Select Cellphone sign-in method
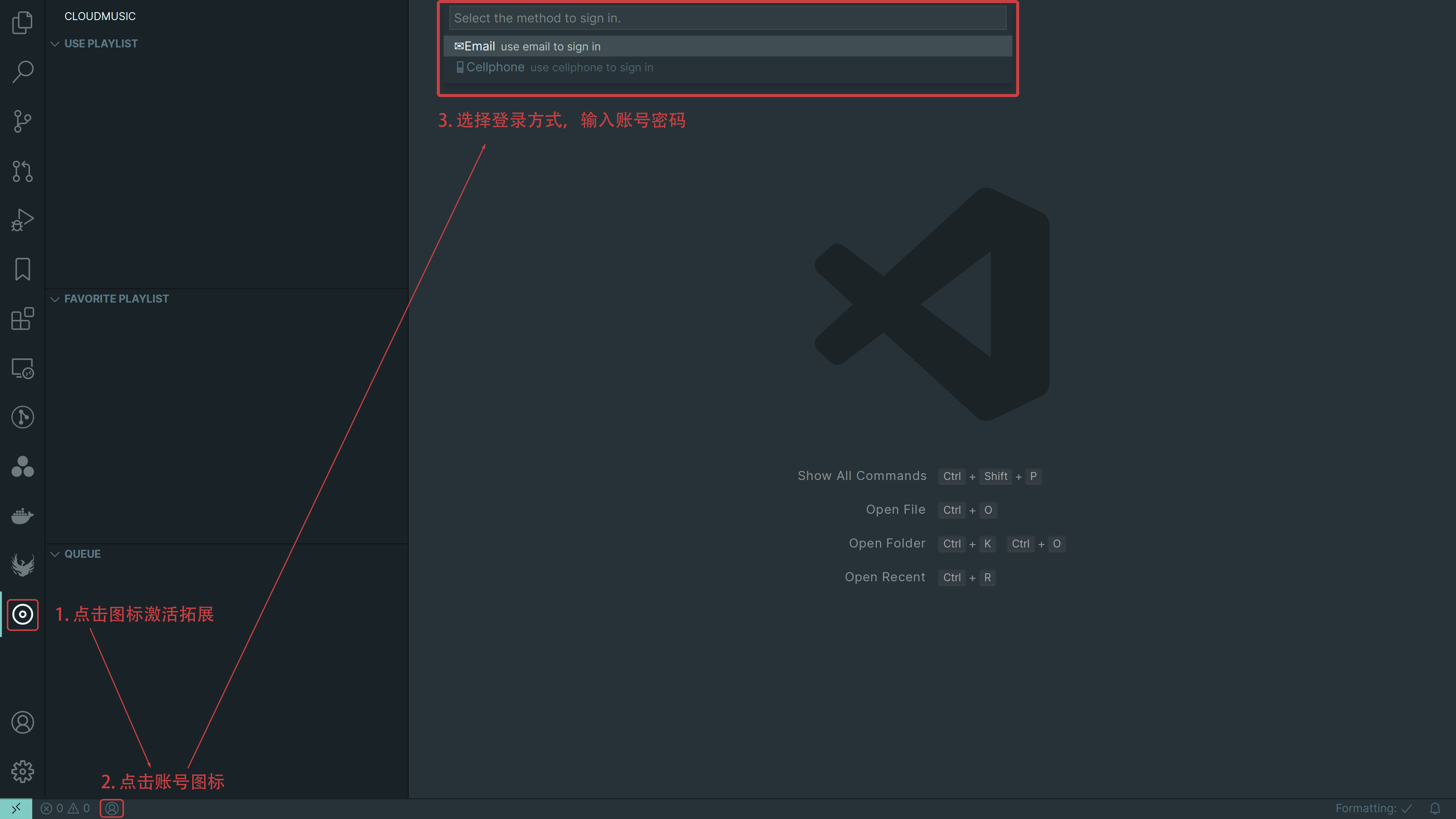Screen dimensions: 1456x819 click(x=728, y=67)
